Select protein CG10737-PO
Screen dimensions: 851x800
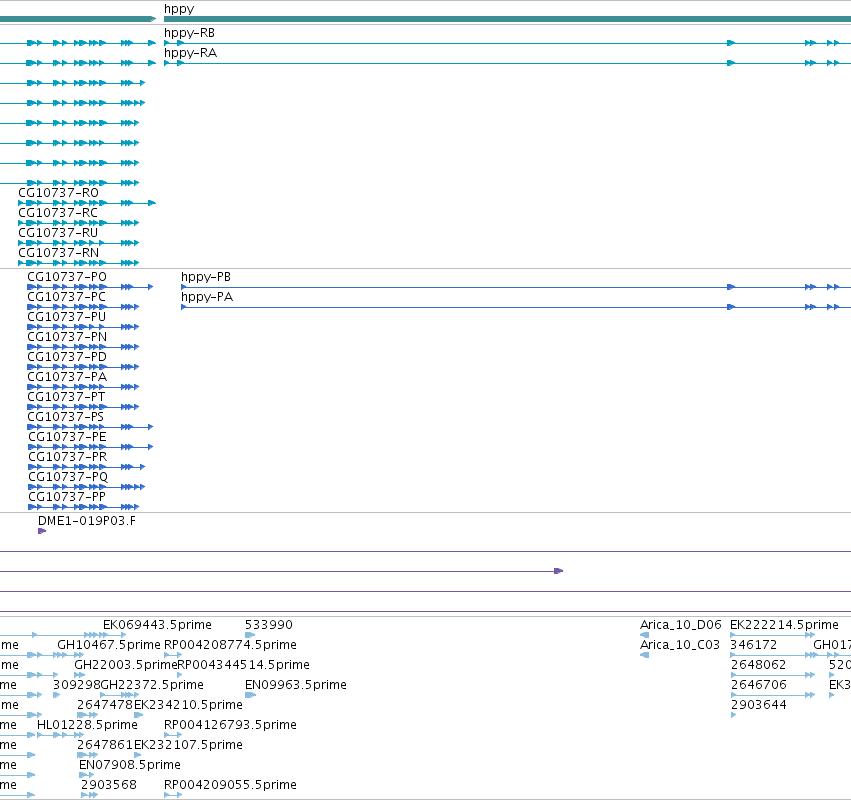67,277
